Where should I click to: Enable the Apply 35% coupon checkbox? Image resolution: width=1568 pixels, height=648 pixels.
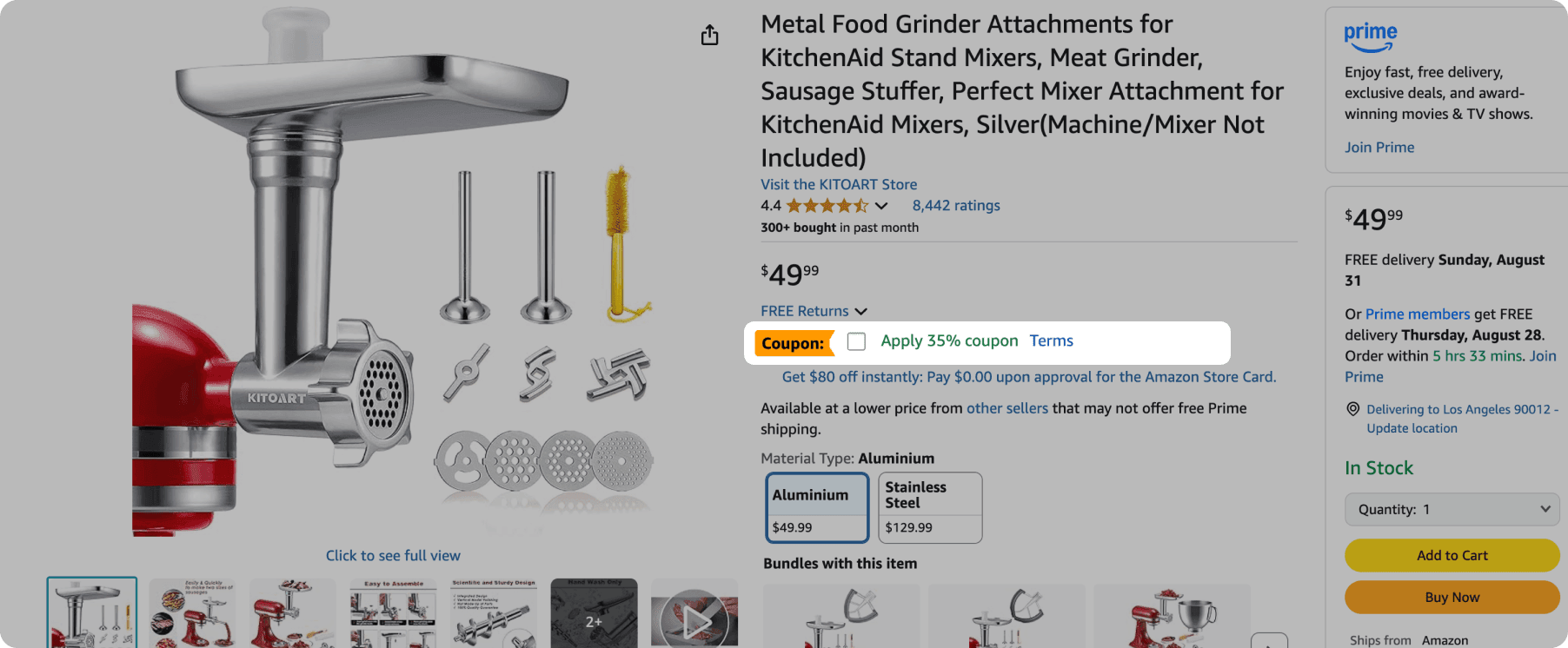click(x=856, y=341)
